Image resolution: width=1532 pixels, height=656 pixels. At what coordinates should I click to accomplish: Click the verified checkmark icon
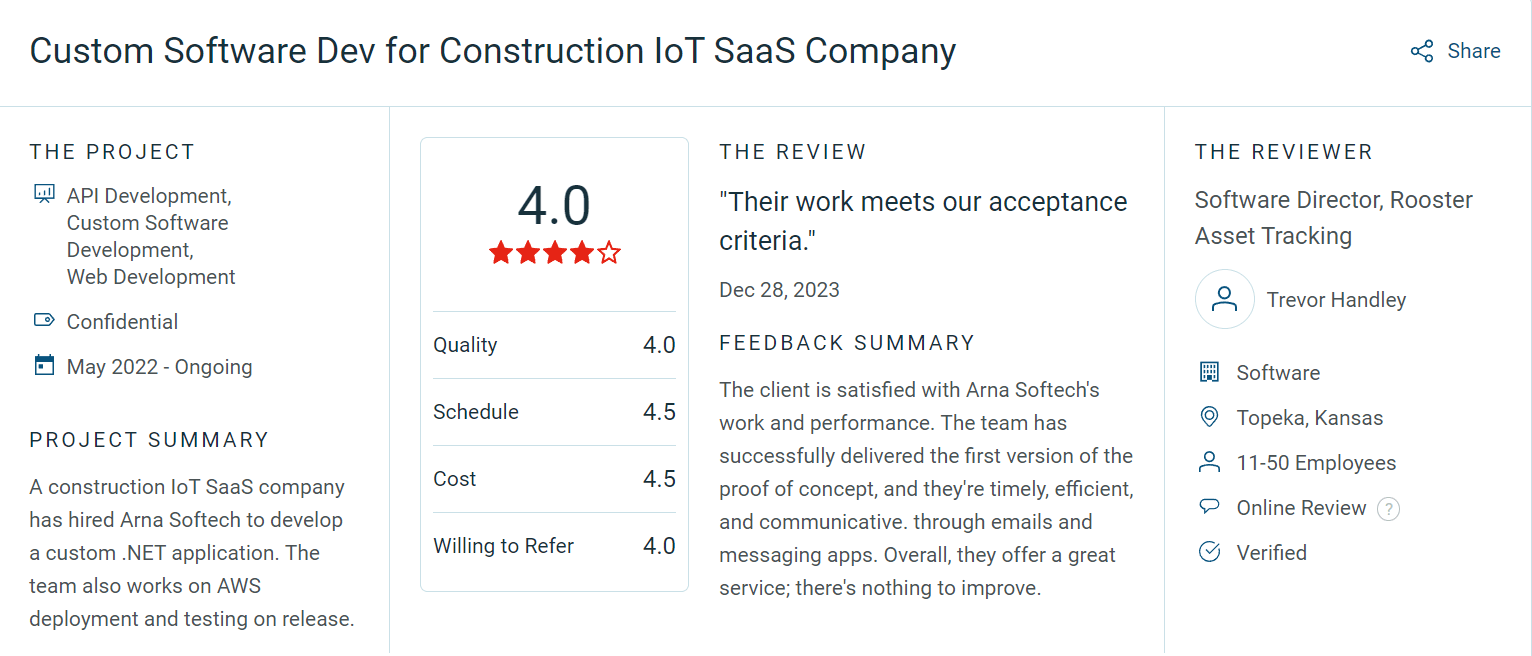(x=1209, y=552)
